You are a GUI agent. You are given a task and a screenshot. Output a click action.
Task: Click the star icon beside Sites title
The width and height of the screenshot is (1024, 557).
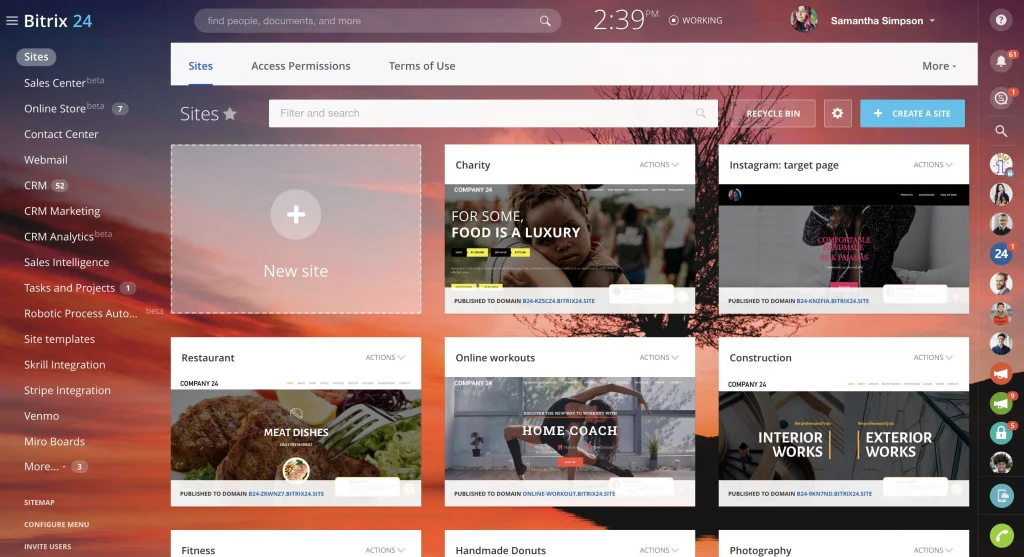point(230,114)
